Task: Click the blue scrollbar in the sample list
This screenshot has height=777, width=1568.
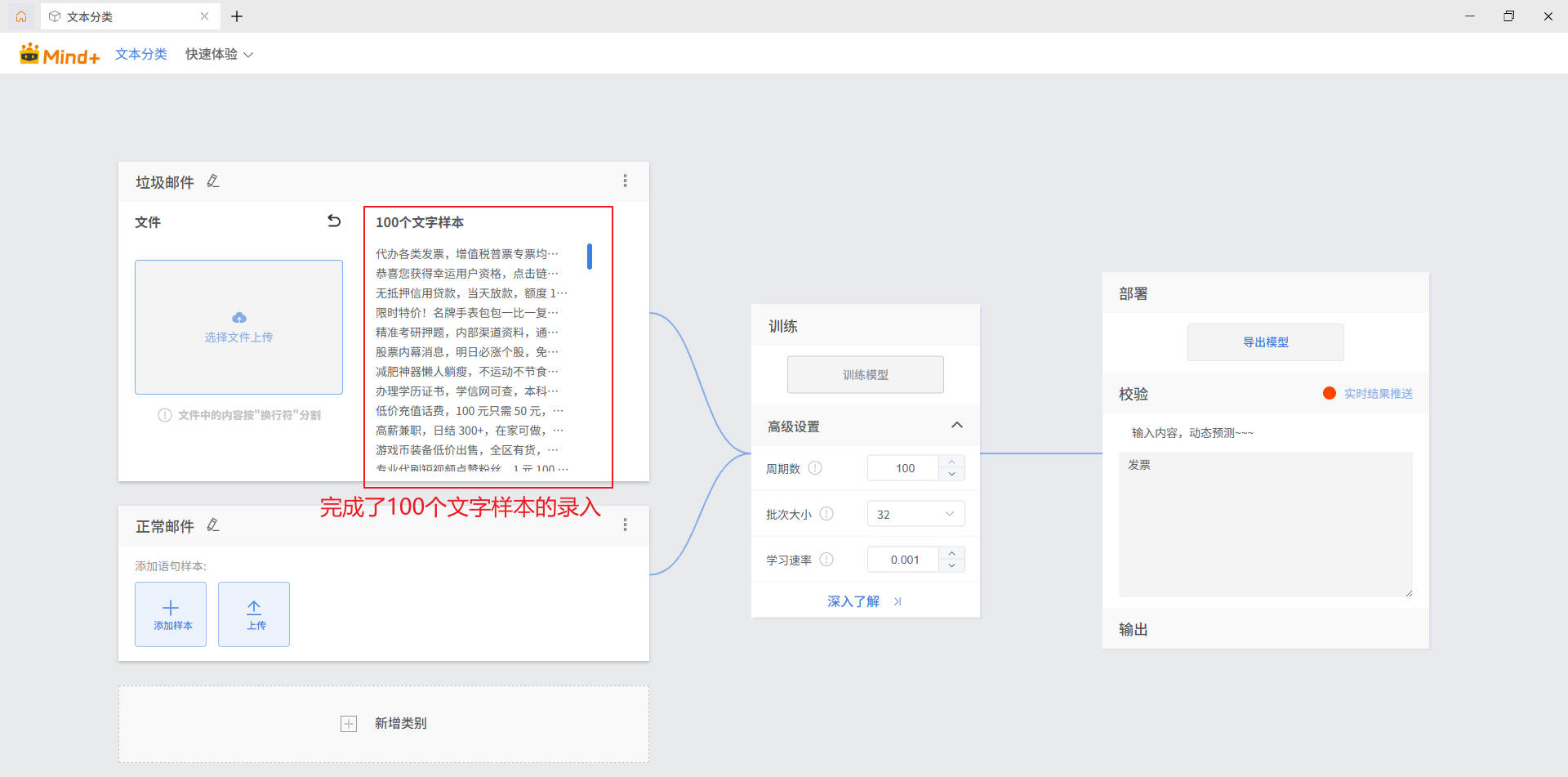Action: click(x=589, y=257)
